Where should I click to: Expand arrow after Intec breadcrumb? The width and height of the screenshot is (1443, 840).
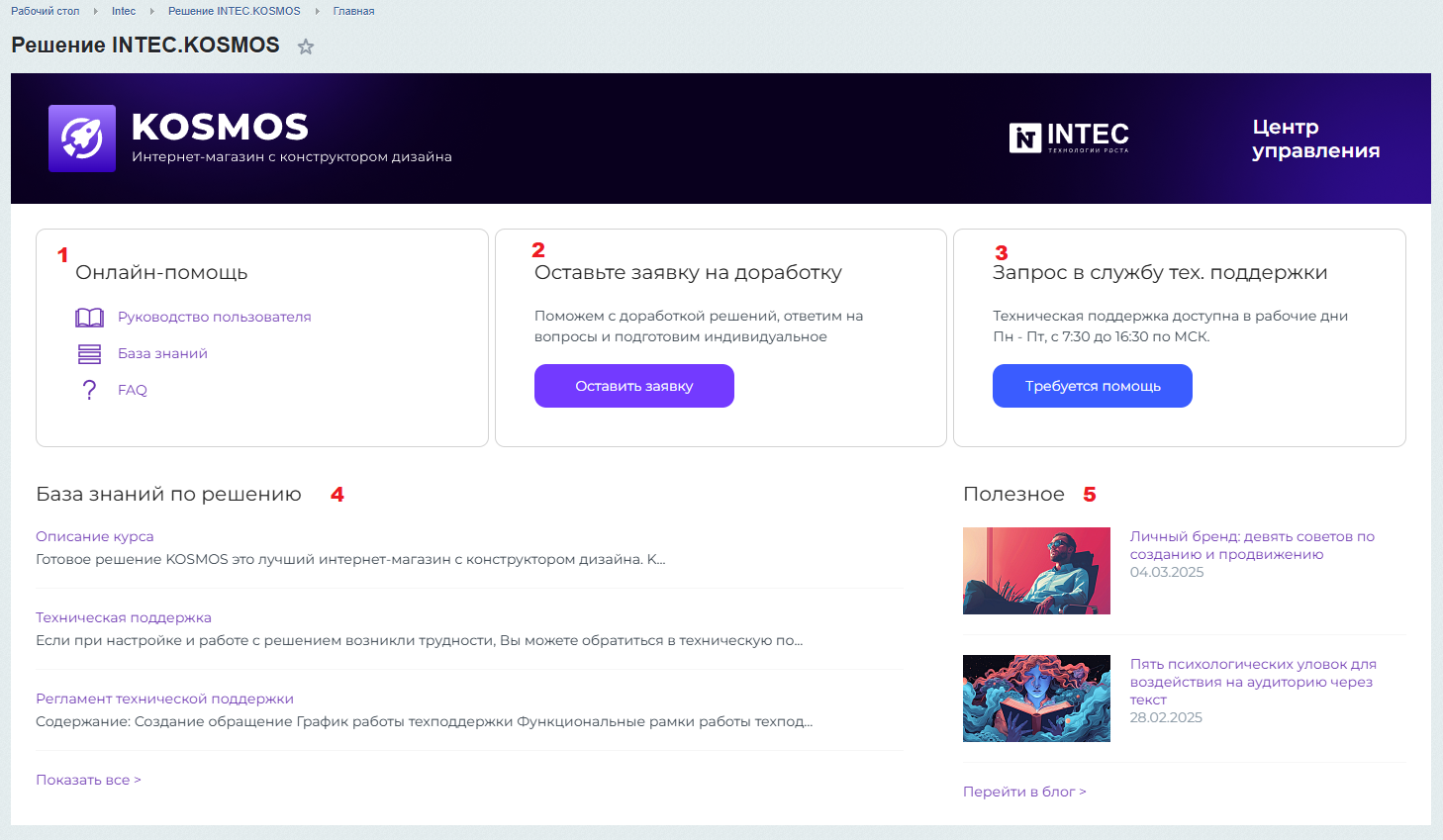(152, 11)
